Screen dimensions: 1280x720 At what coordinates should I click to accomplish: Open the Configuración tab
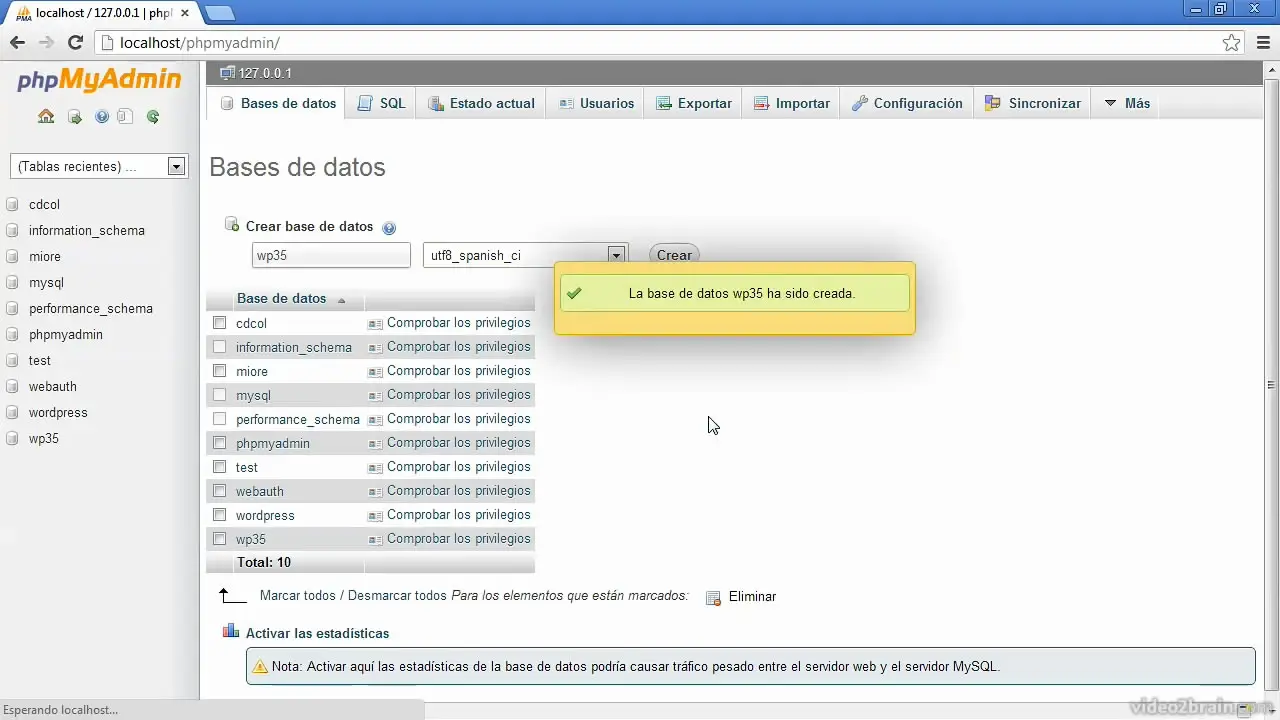click(907, 103)
